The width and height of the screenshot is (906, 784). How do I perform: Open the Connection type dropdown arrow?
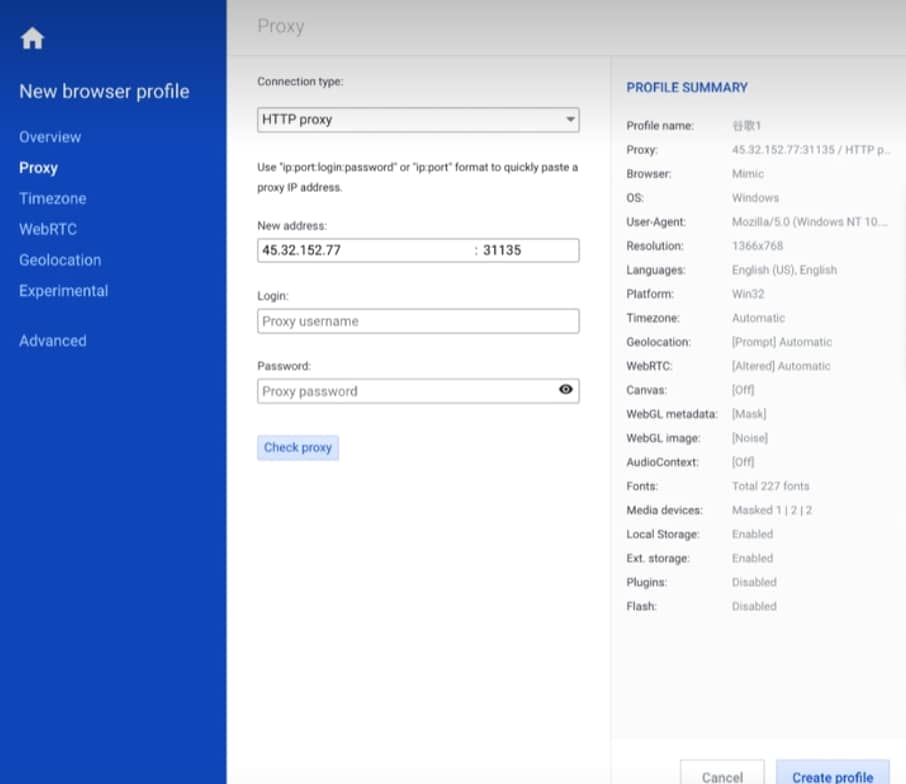click(x=570, y=120)
